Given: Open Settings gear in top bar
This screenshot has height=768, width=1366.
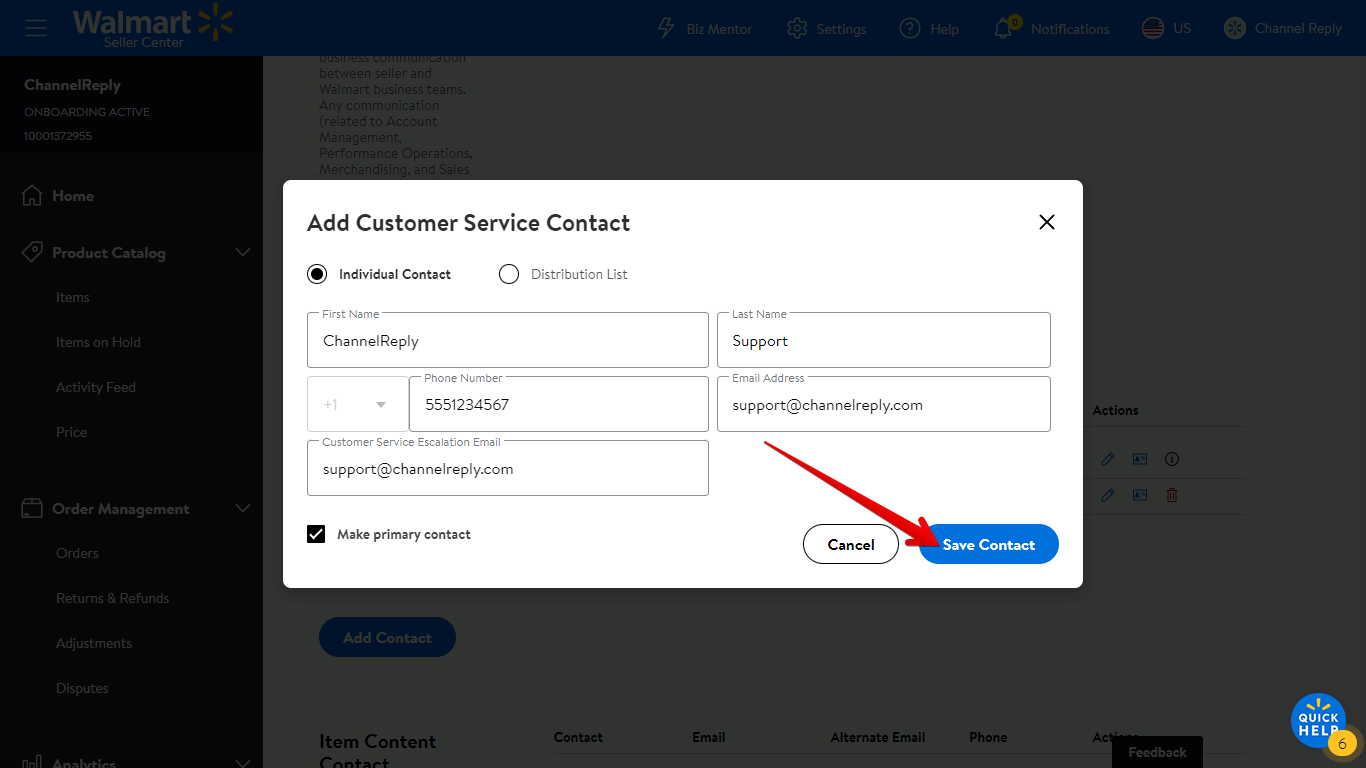Looking at the screenshot, I should [x=797, y=28].
